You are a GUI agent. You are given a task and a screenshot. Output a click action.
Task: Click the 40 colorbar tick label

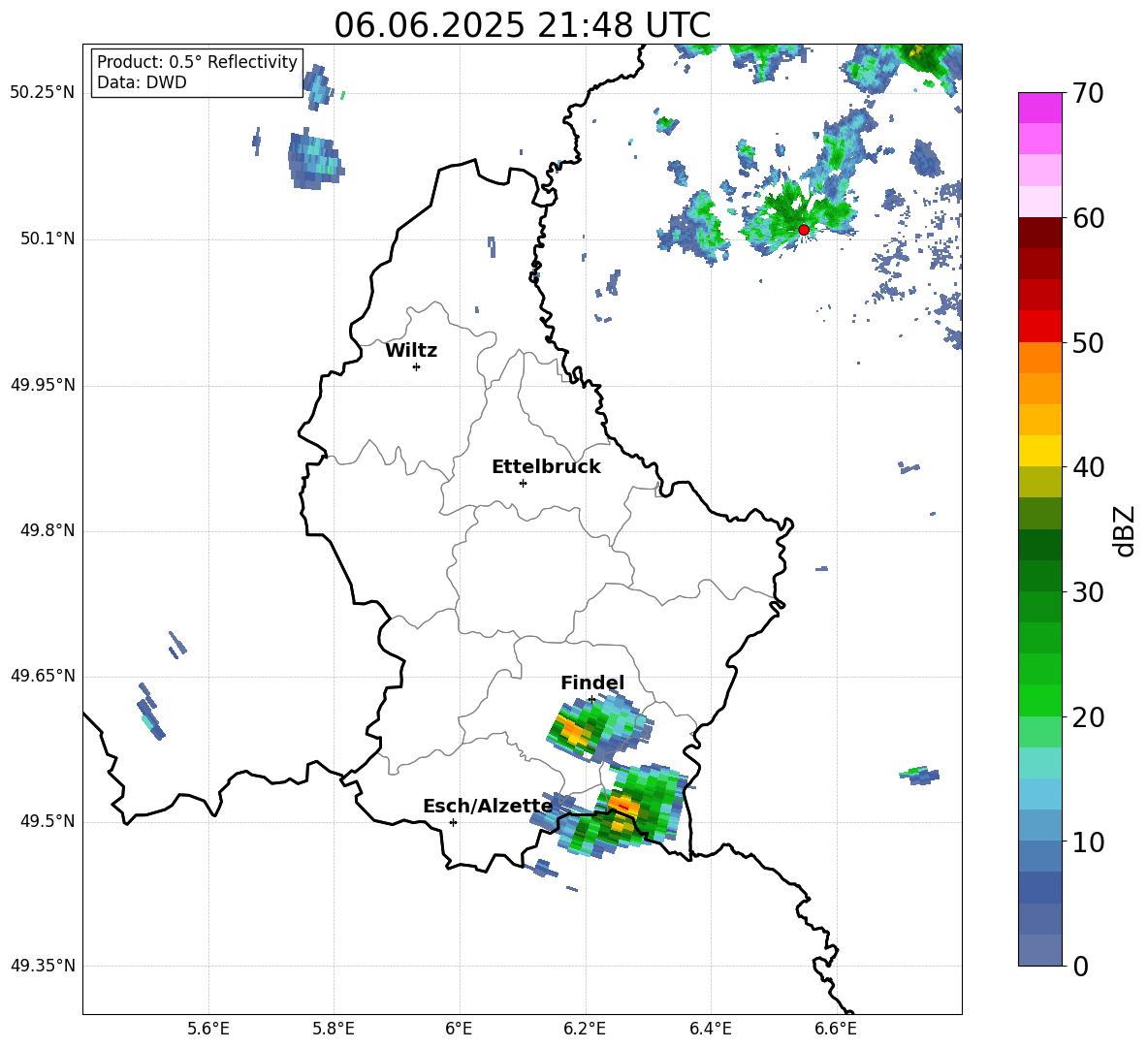(1087, 467)
